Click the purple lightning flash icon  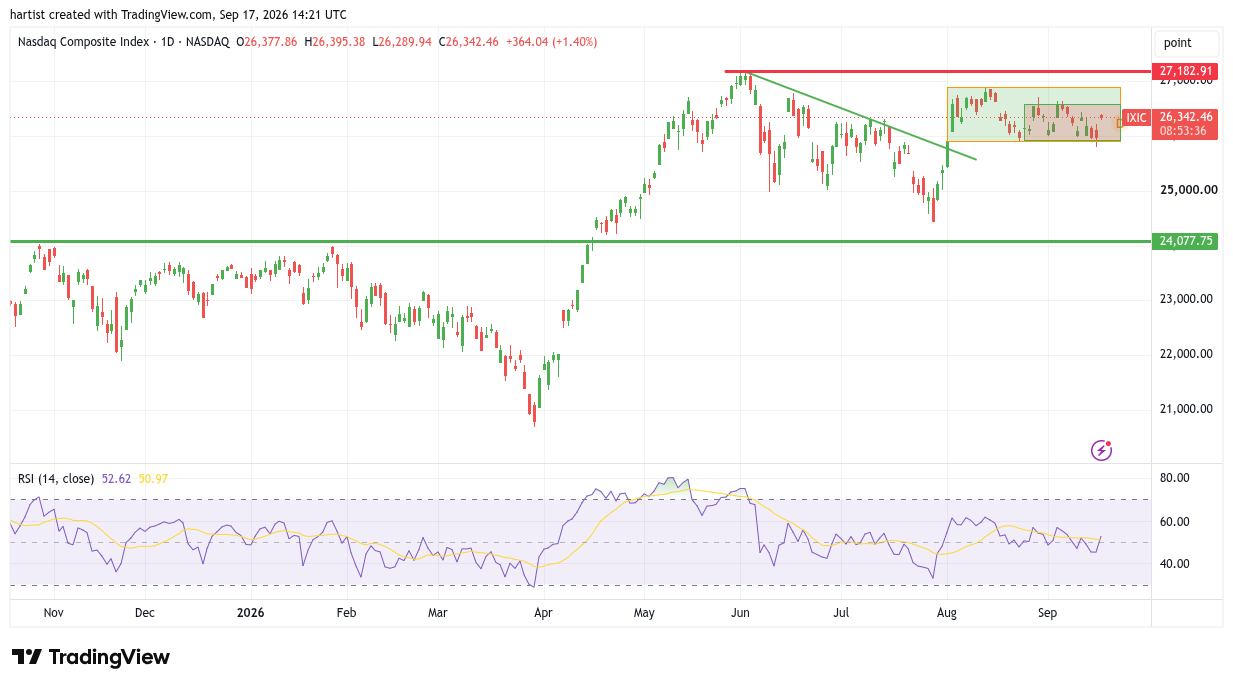pos(1101,450)
